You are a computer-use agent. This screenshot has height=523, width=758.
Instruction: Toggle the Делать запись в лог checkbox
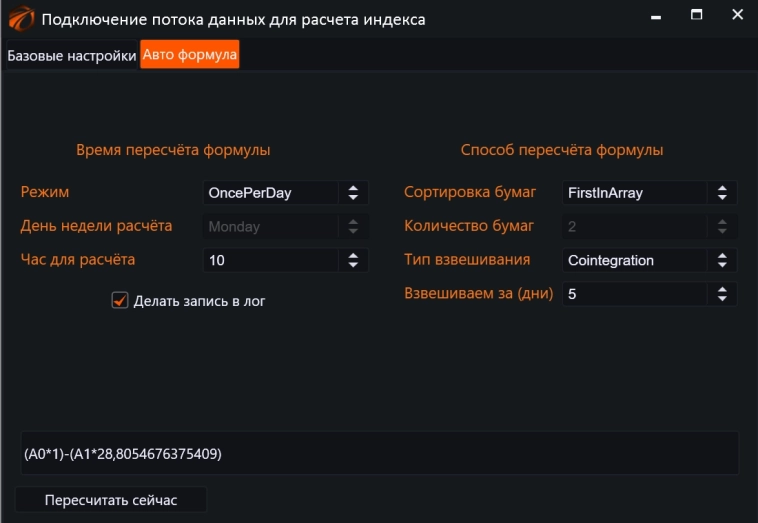pyautogui.click(x=120, y=300)
